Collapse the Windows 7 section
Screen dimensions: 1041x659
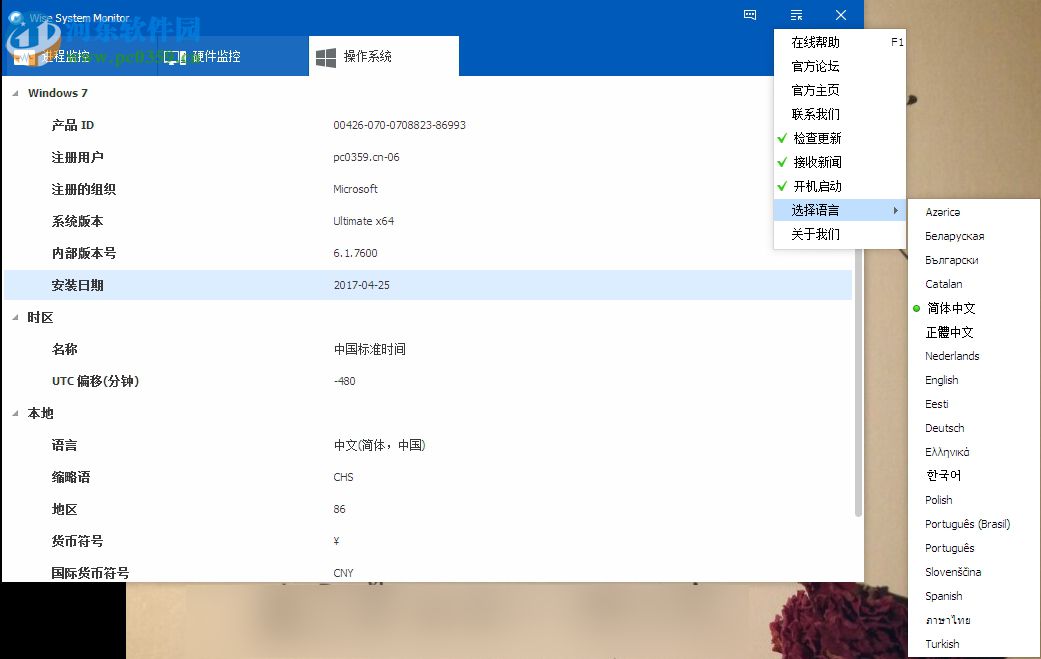click(14, 93)
